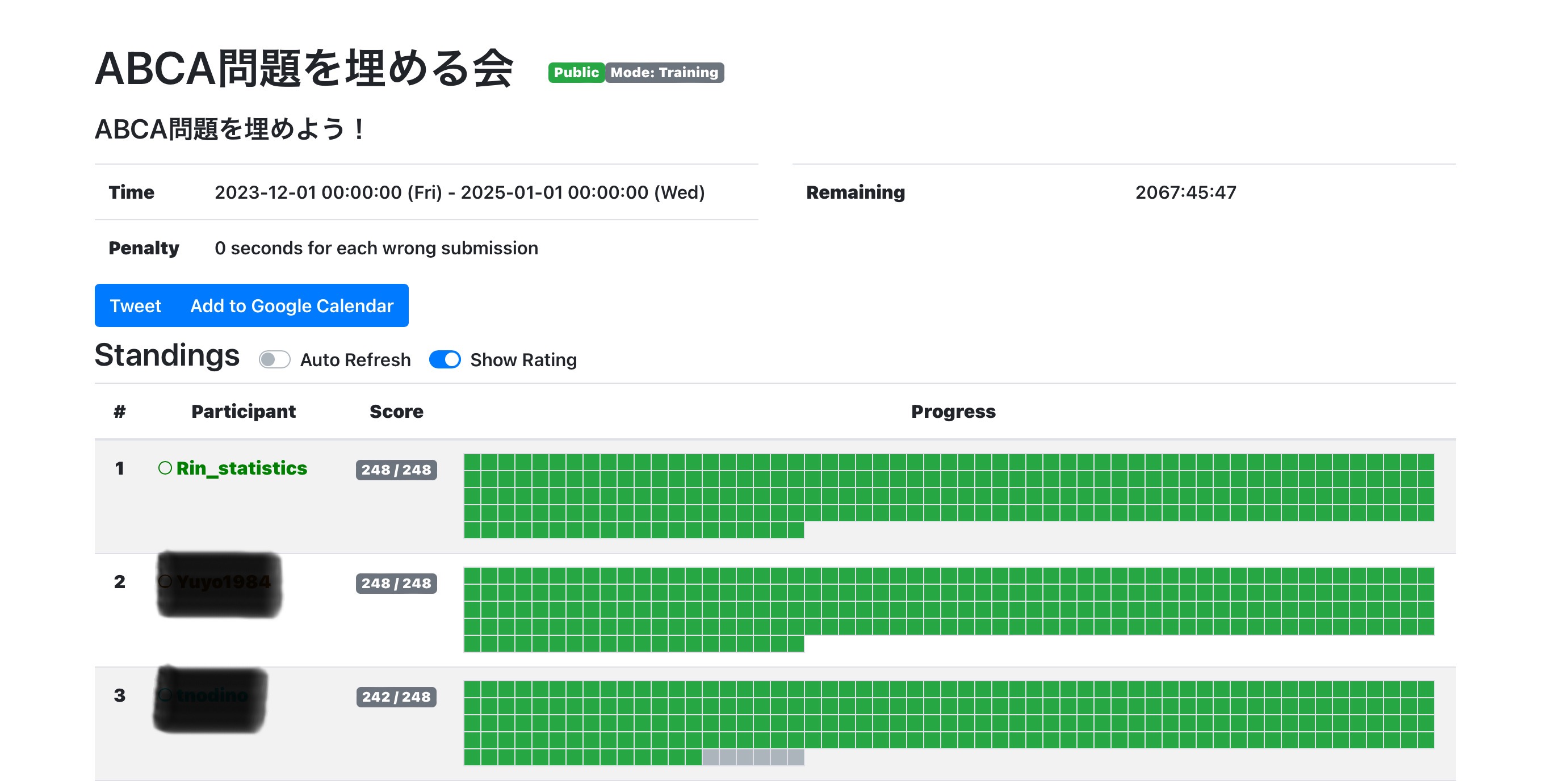Click last green cell in rank 2 bottom row

(x=796, y=644)
